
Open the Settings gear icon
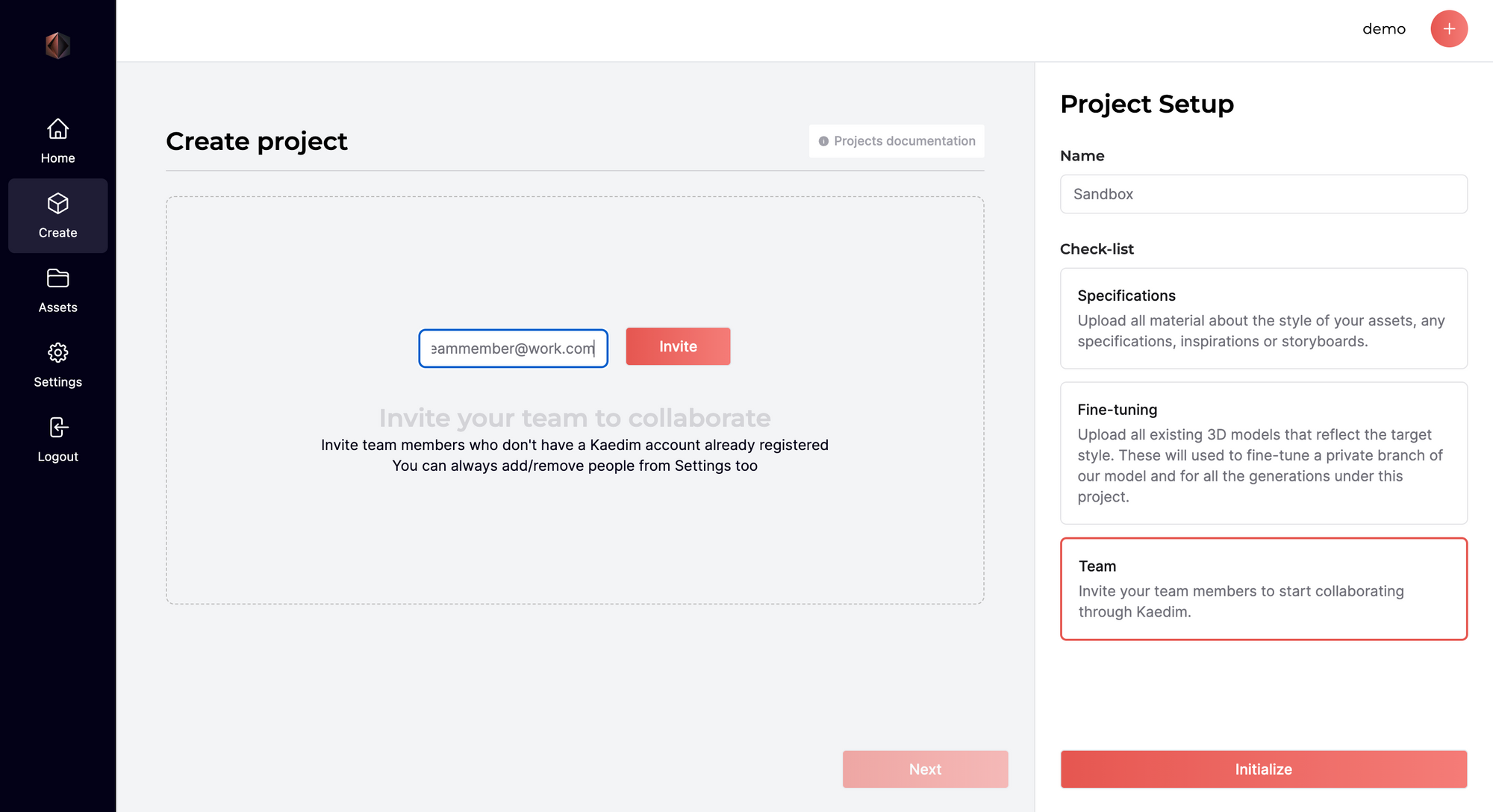57,352
